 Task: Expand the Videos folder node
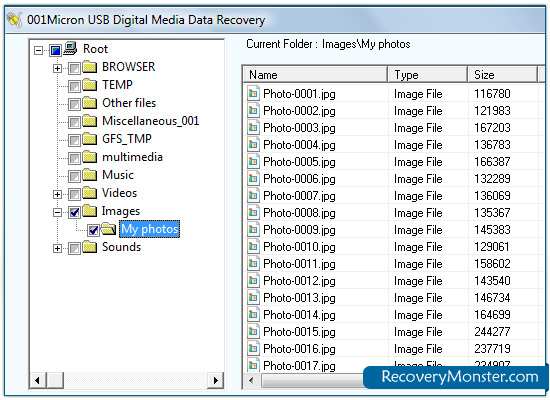[58, 194]
